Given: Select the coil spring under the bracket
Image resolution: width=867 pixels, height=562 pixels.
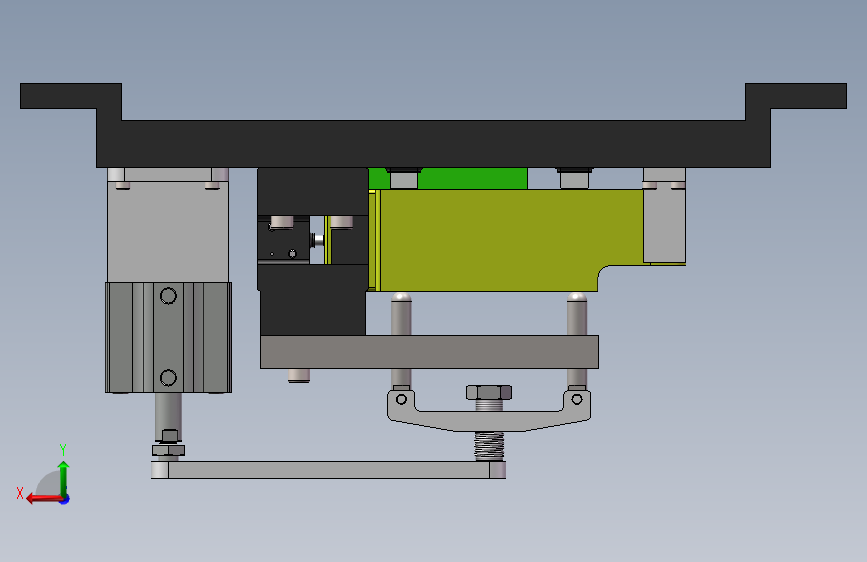Looking at the screenshot, I should 489,446.
